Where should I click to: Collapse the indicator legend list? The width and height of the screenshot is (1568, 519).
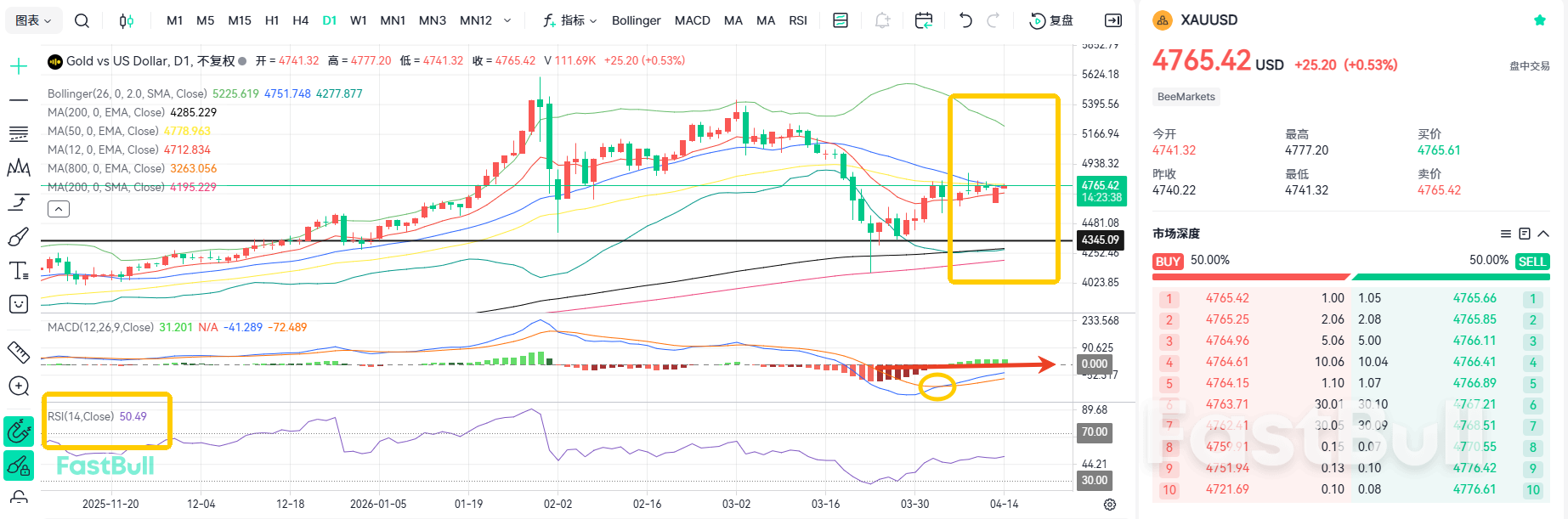click(x=59, y=209)
